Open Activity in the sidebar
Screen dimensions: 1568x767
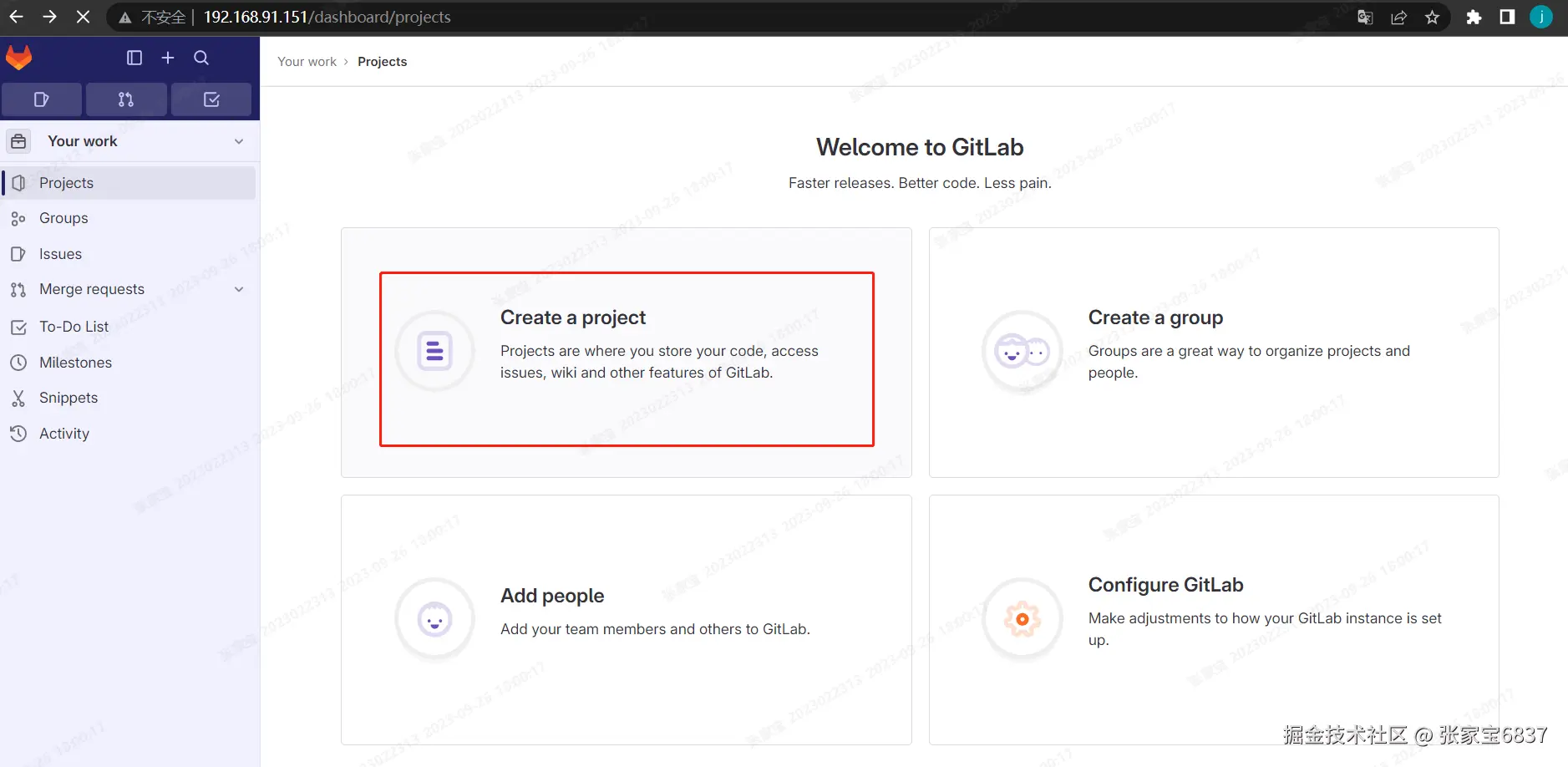tap(129, 434)
